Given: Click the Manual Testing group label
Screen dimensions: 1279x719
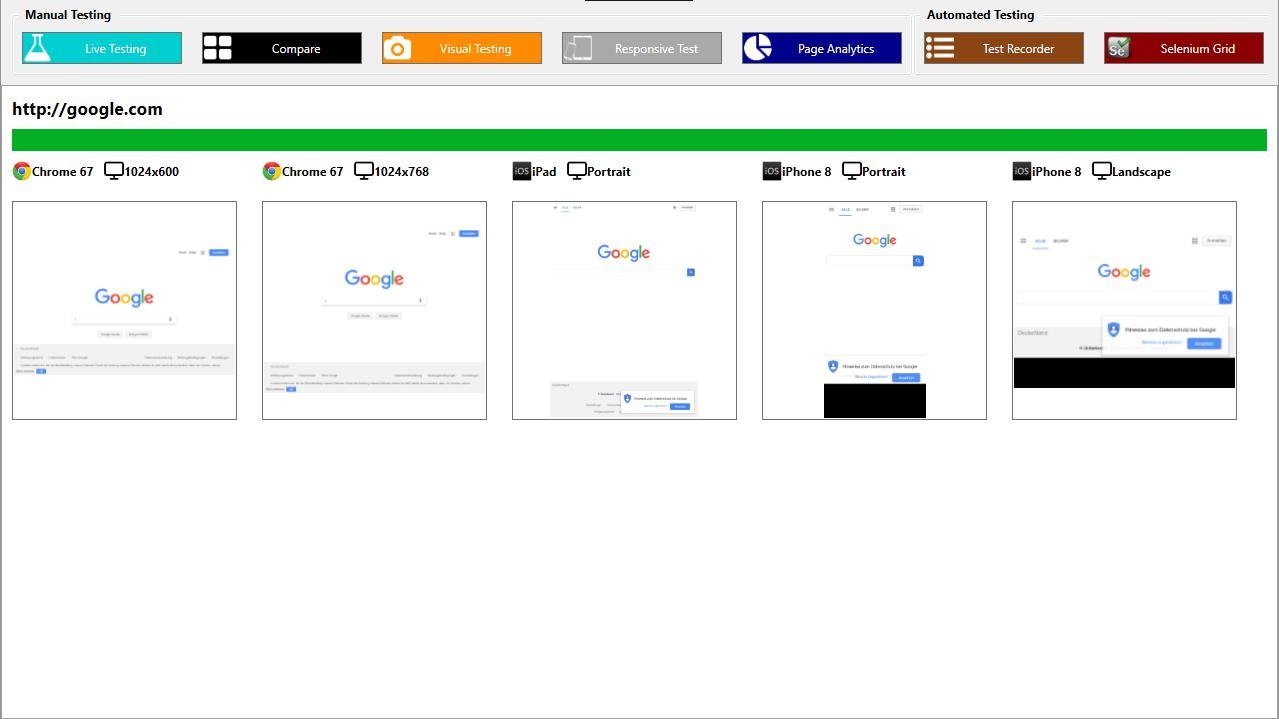Looking at the screenshot, I should tap(68, 15).
